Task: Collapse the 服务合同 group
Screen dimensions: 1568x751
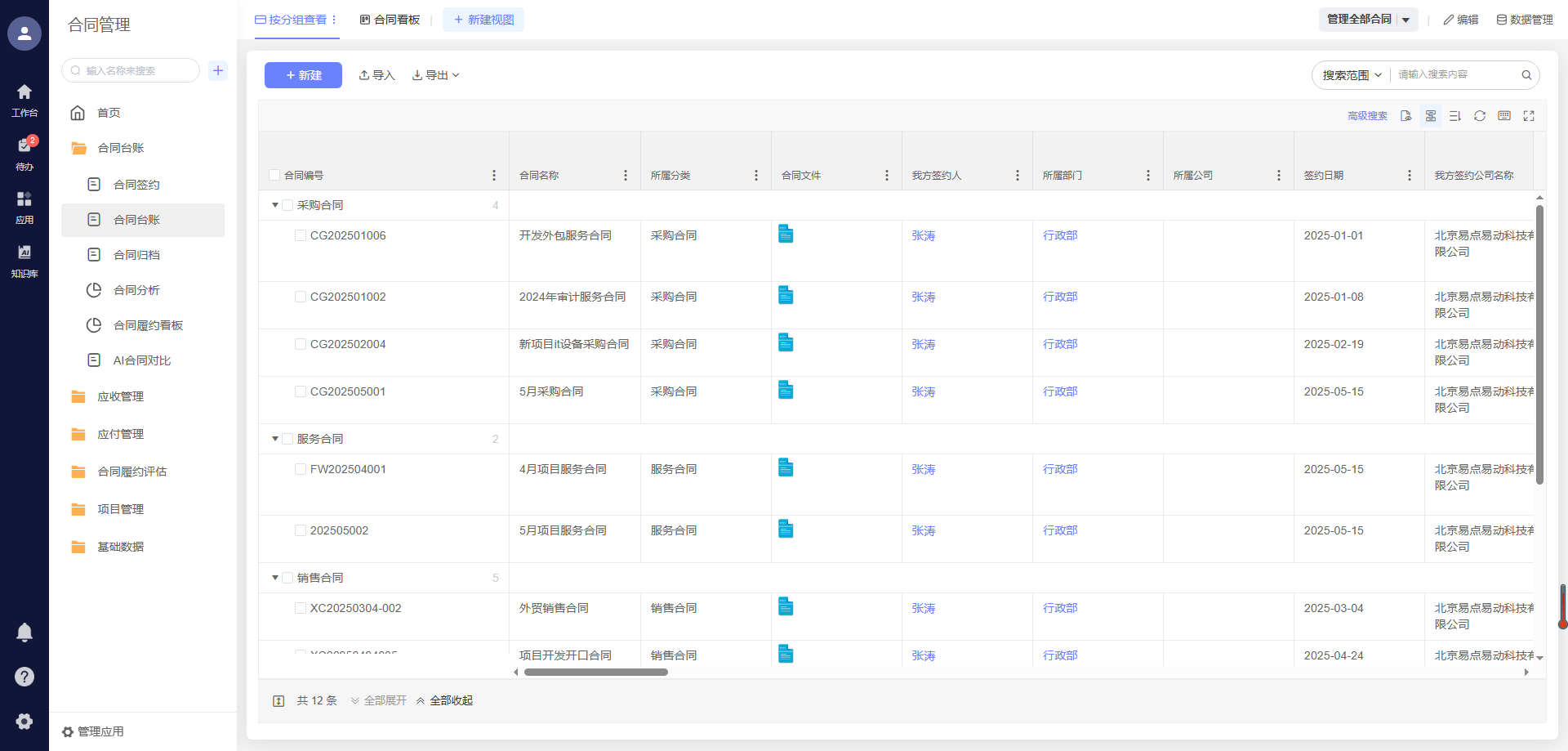Action: [x=275, y=439]
